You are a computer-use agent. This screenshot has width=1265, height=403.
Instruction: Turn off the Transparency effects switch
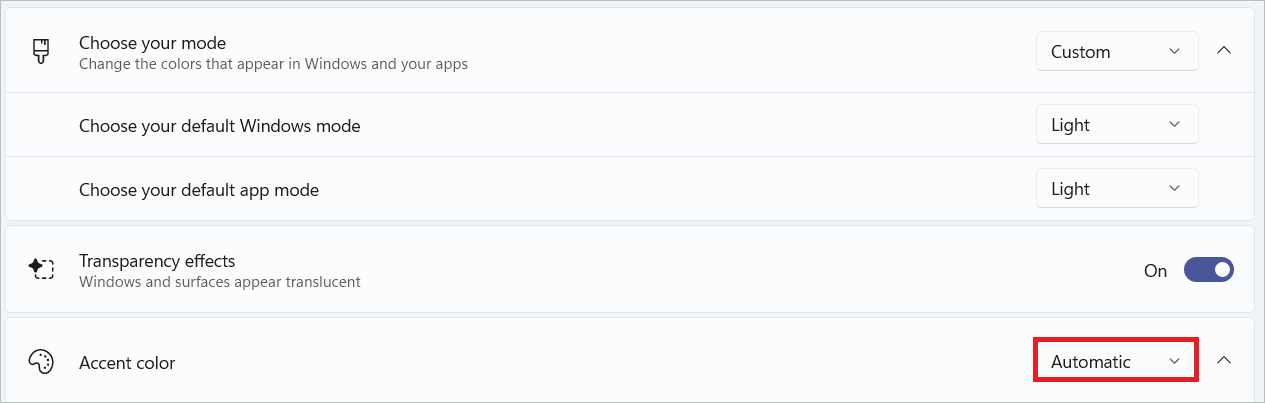coord(1209,270)
